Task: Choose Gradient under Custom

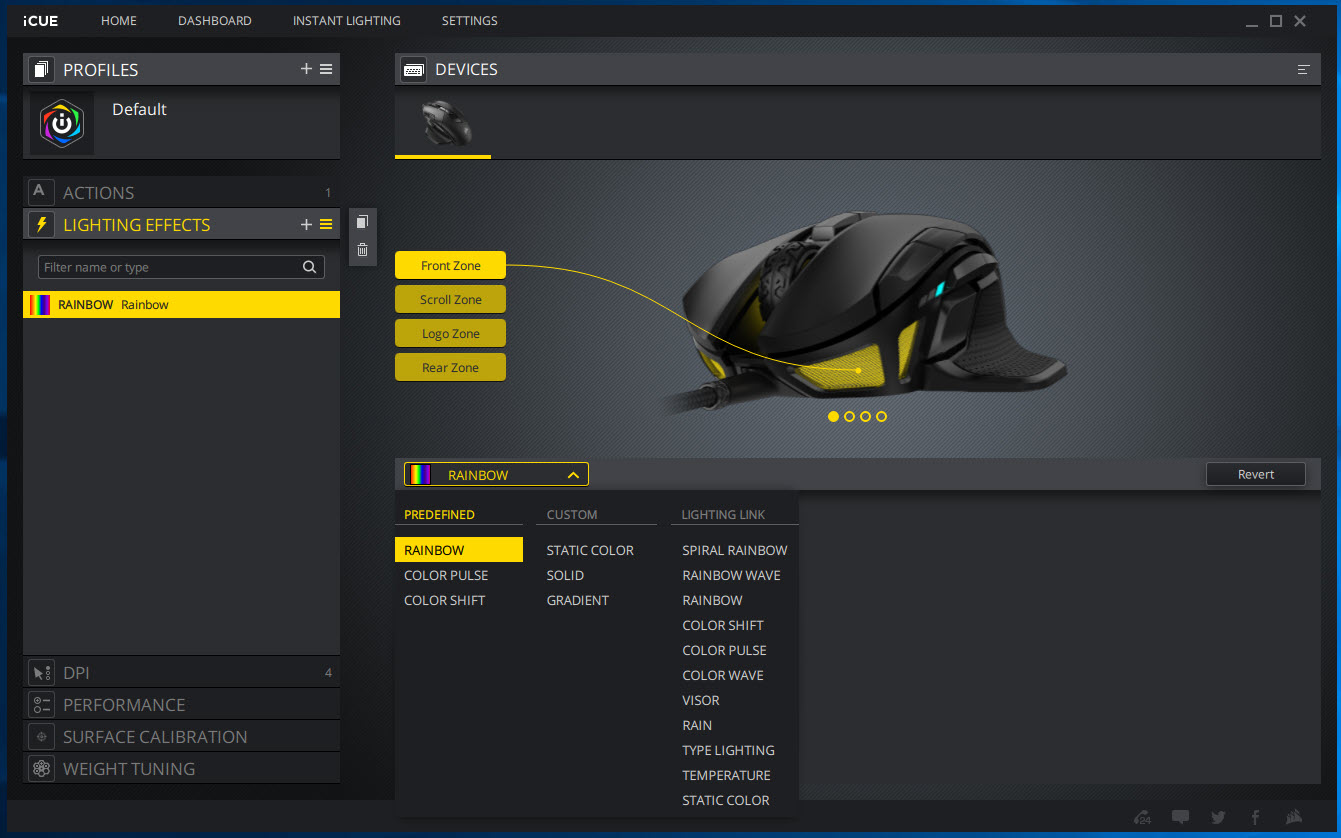Action: [x=577, y=600]
